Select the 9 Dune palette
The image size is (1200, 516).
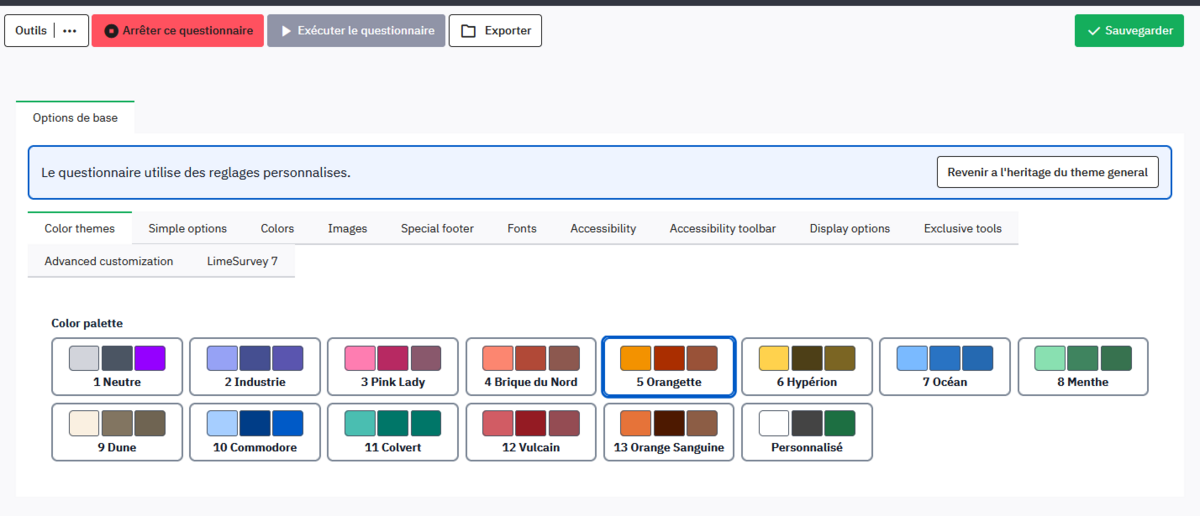tap(117, 432)
